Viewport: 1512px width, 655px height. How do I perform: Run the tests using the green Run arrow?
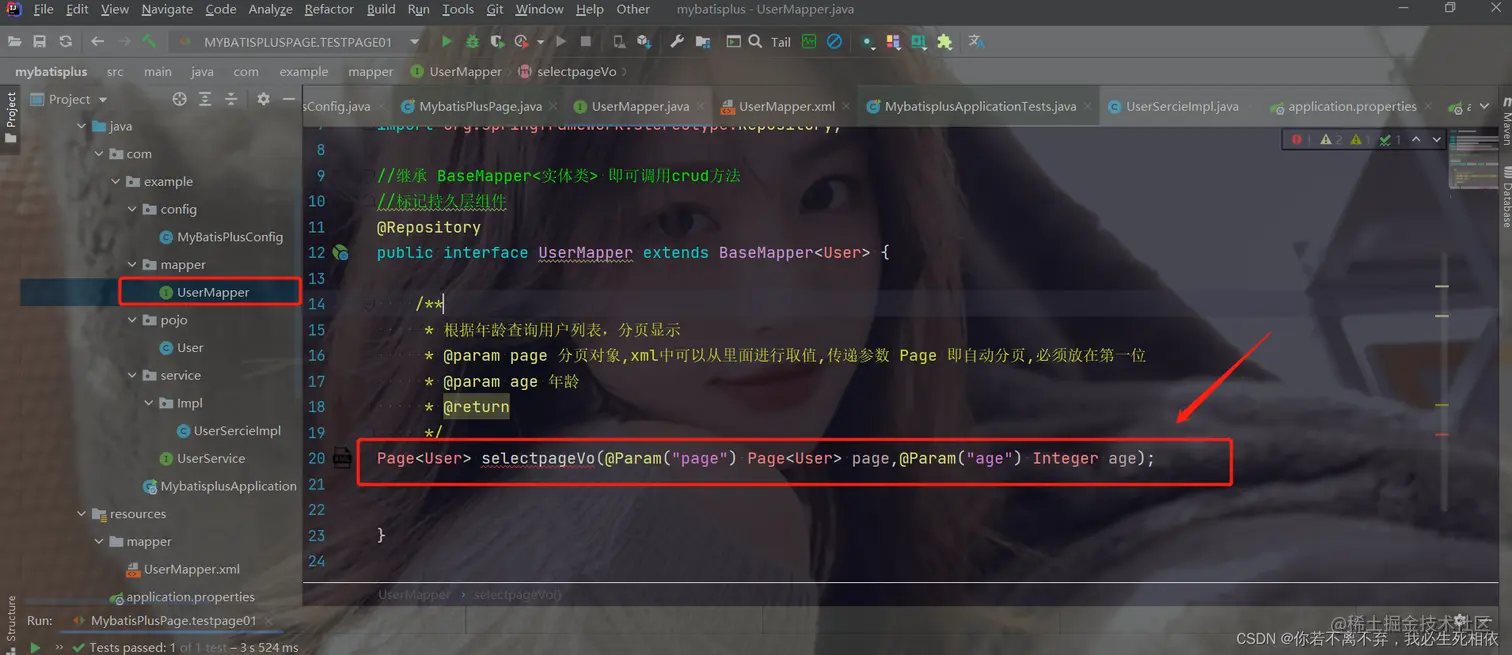pyautogui.click(x=447, y=41)
